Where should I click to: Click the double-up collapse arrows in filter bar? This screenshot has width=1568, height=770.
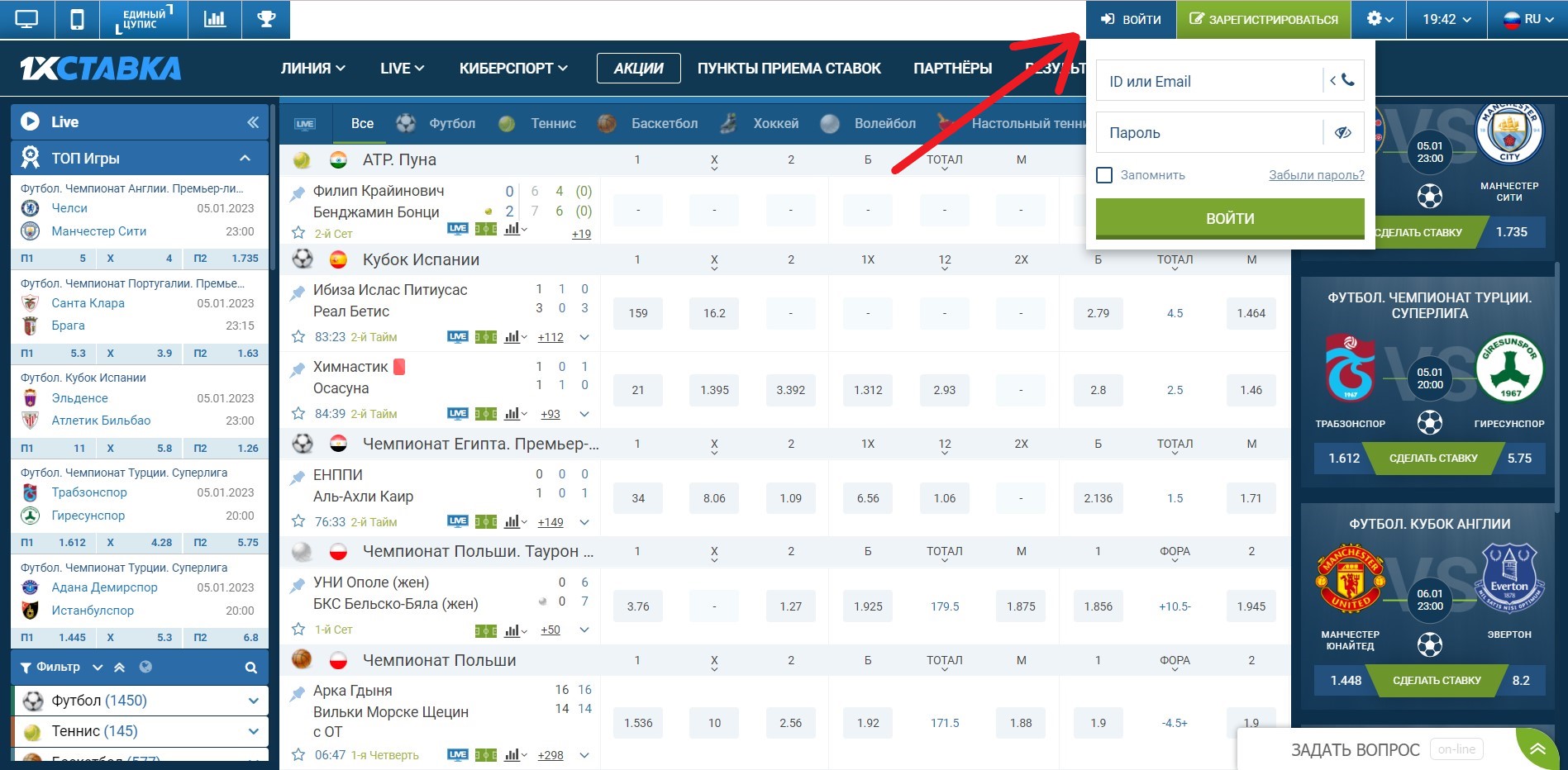[120, 667]
